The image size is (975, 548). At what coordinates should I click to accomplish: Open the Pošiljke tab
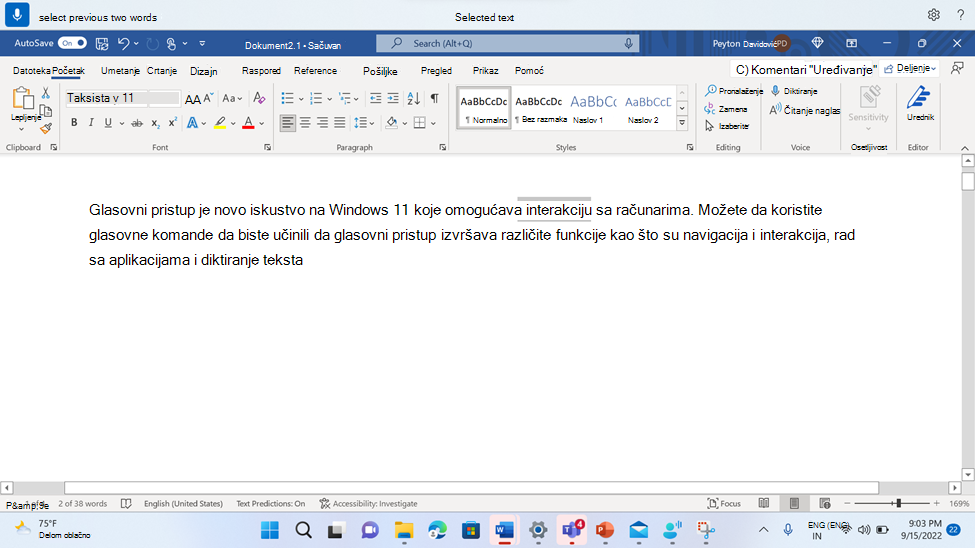pos(380,72)
